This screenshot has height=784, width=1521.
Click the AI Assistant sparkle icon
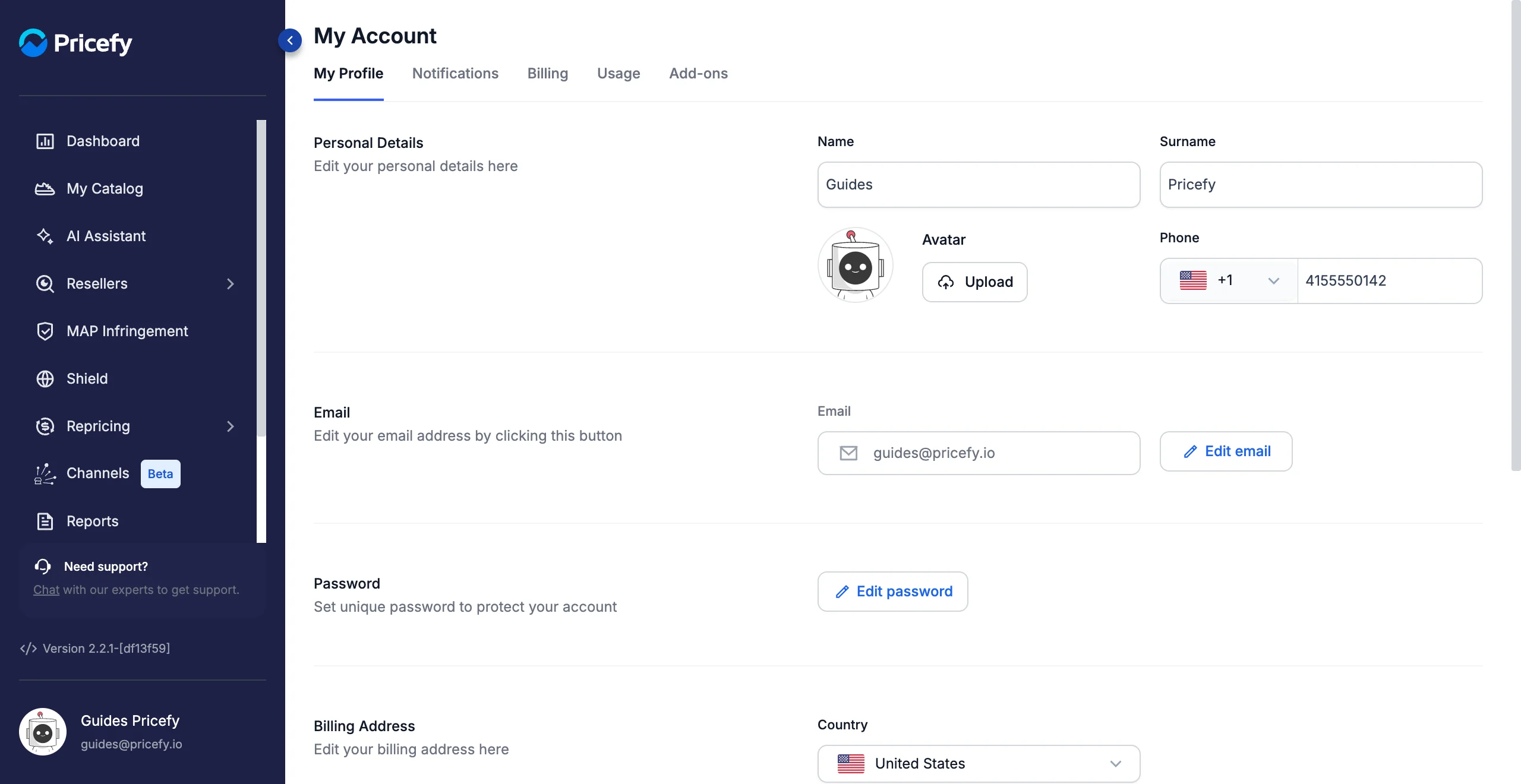[45, 236]
